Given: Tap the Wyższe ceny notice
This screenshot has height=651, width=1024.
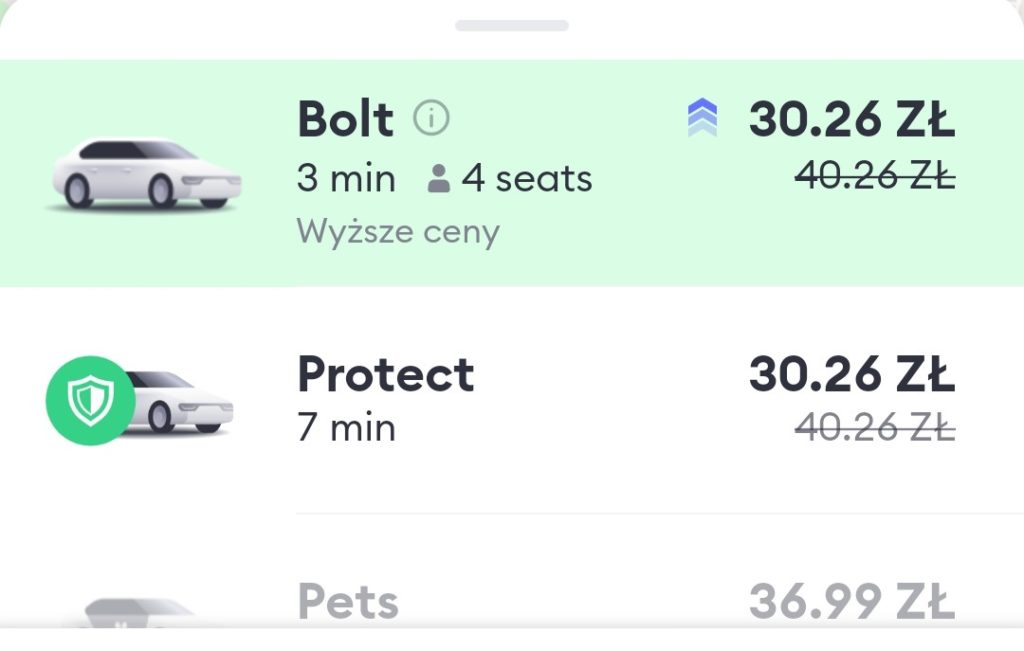Looking at the screenshot, I should click(398, 232).
